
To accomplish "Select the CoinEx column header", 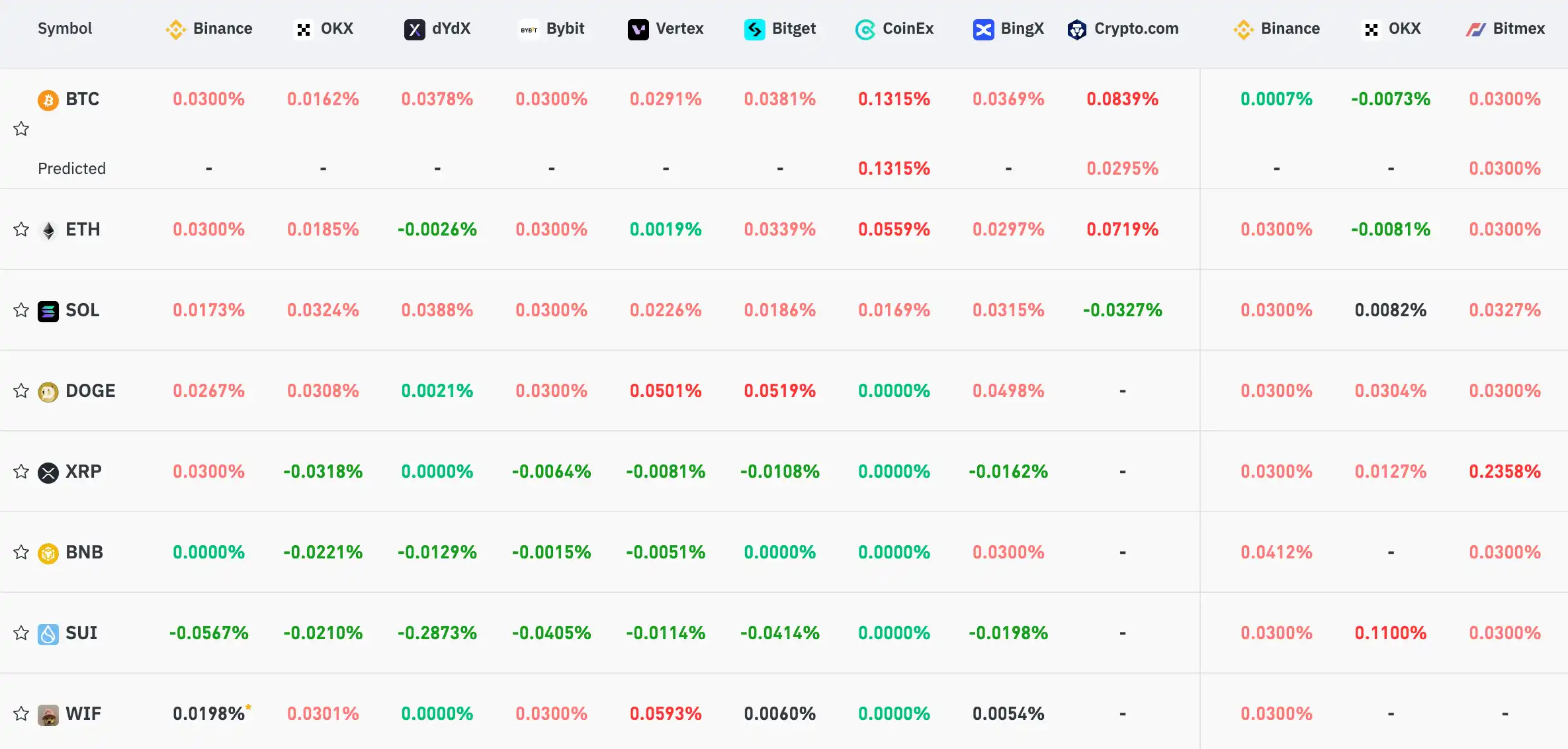I will (x=894, y=29).
